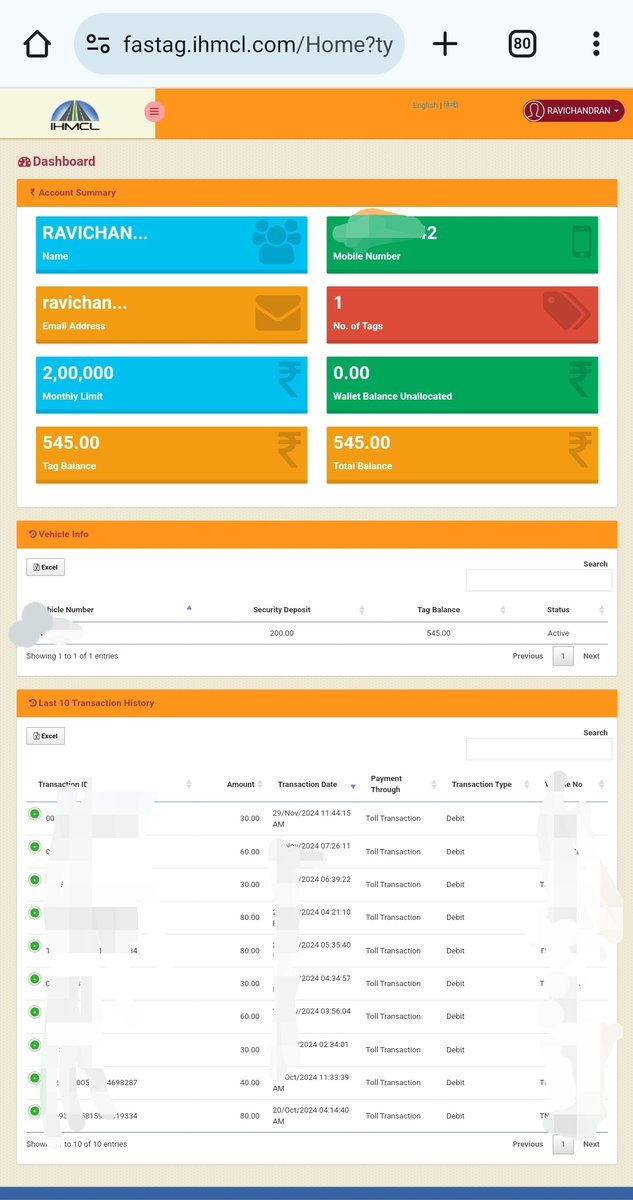The width and height of the screenshot is (633, 1200).
Task: Expand transaction row with time 05:35:40
Action: tap(34, 946)
